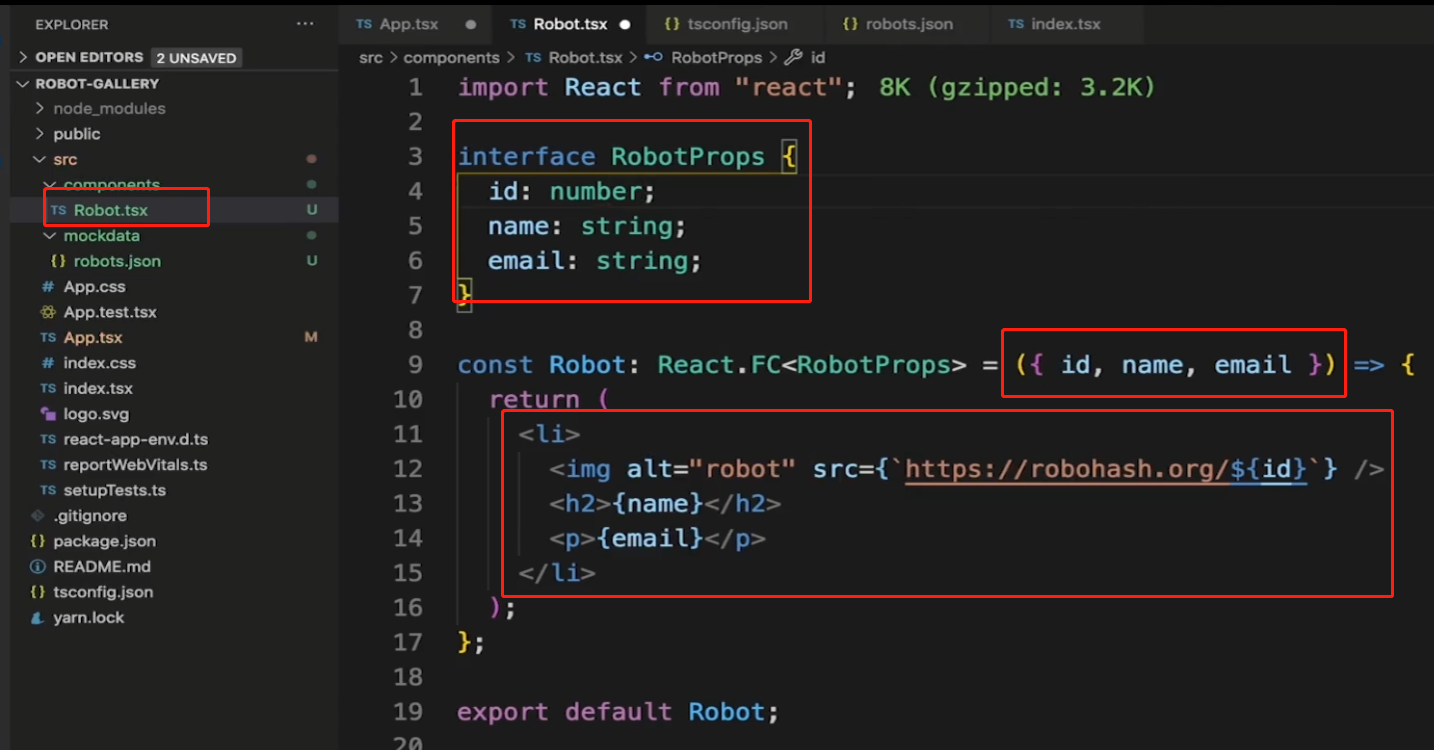Open App.test.tsx in the explorer
This screenshot has height=750, width=1434.
click(110, 312)
